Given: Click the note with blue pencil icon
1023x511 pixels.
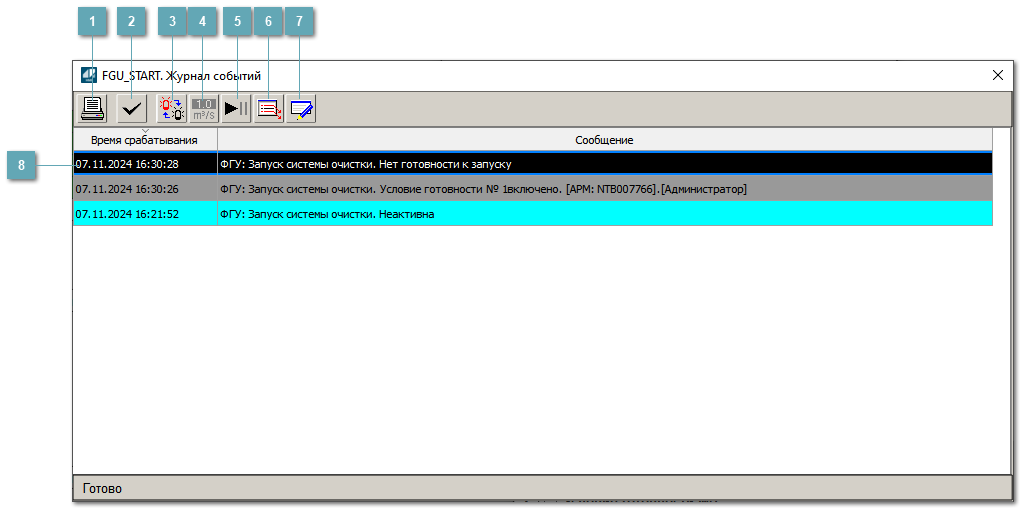Looking at the screenshot, I should coord(301,109).
